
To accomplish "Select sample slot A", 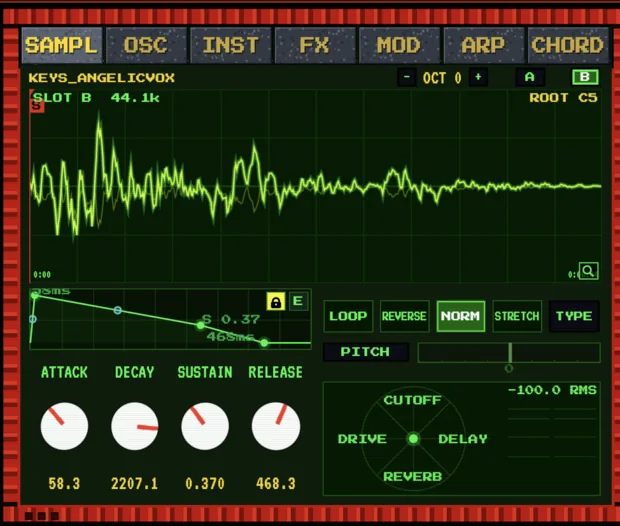I will [x=530, y=77].
